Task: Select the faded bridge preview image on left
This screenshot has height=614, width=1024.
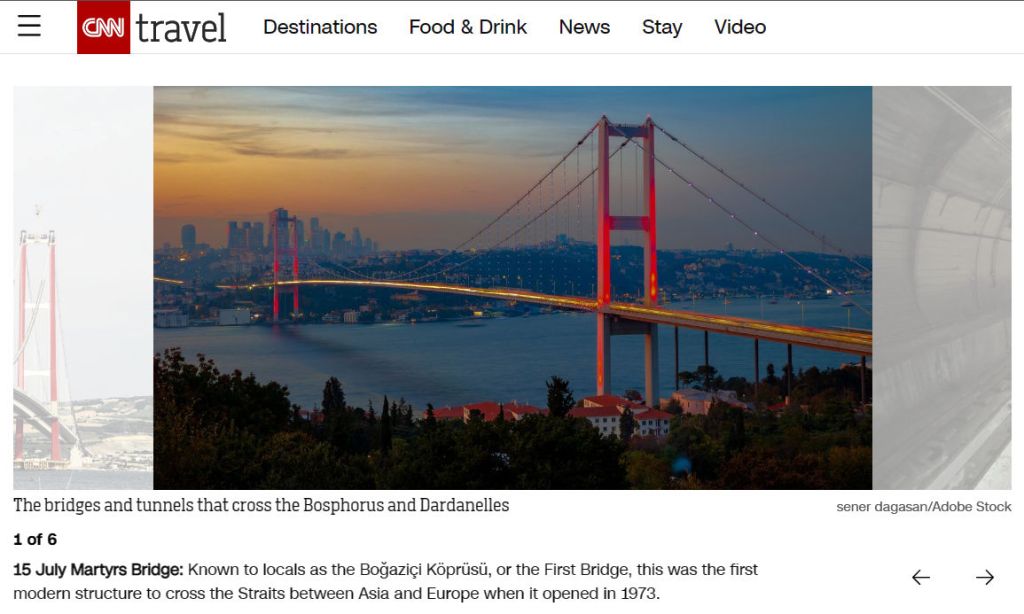Action: (83, 287)
